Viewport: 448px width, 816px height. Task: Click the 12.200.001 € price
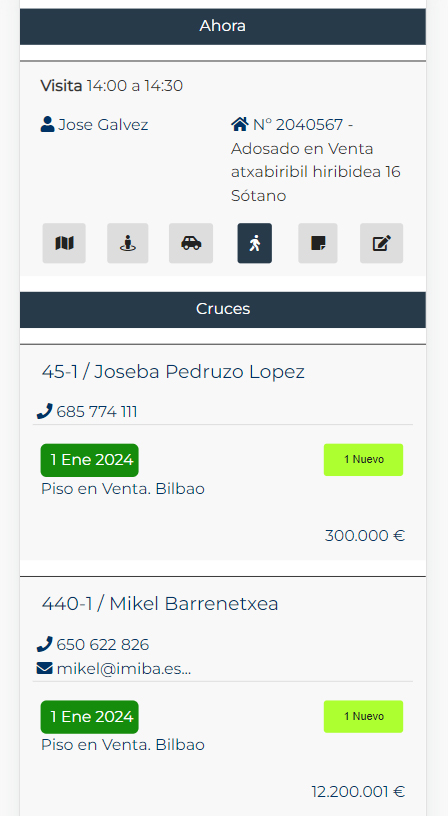click(x=358, y=792)
